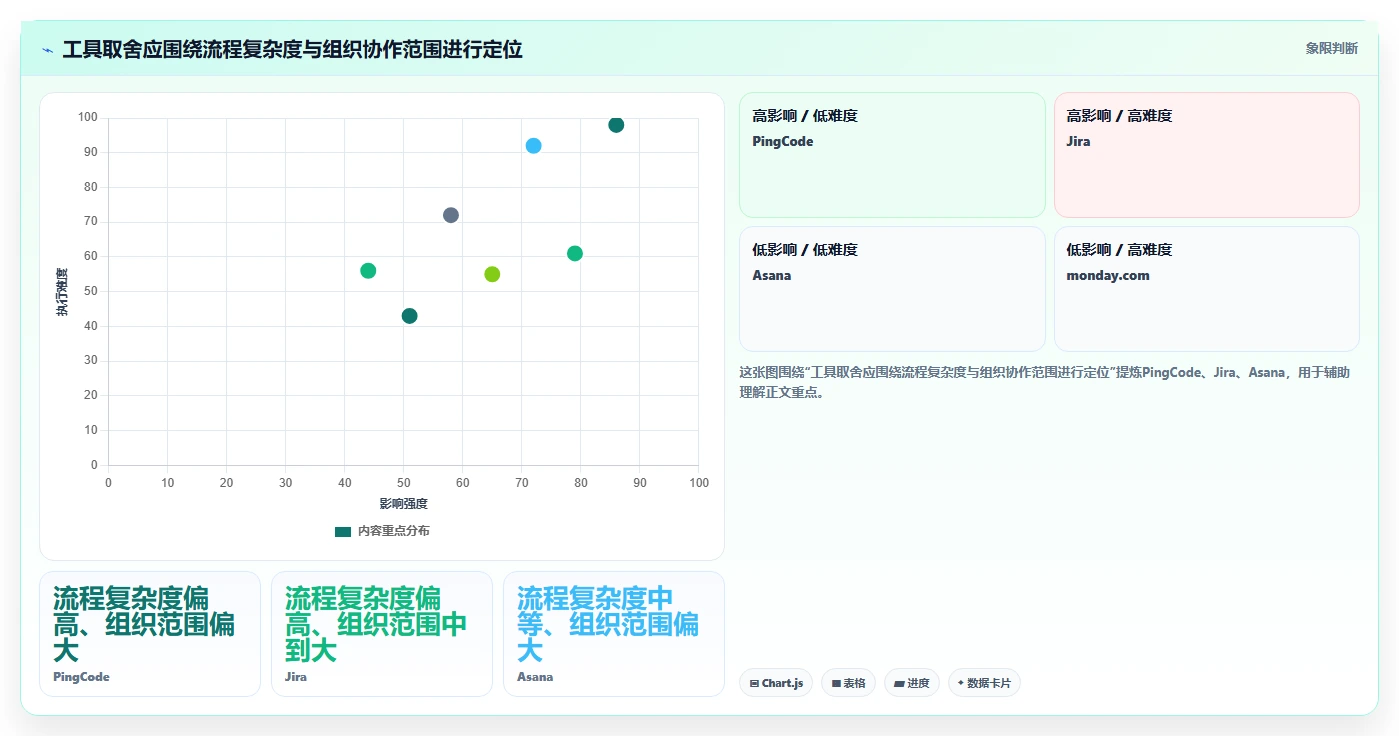Click the lightning icon beside the title

click(47, 50)
